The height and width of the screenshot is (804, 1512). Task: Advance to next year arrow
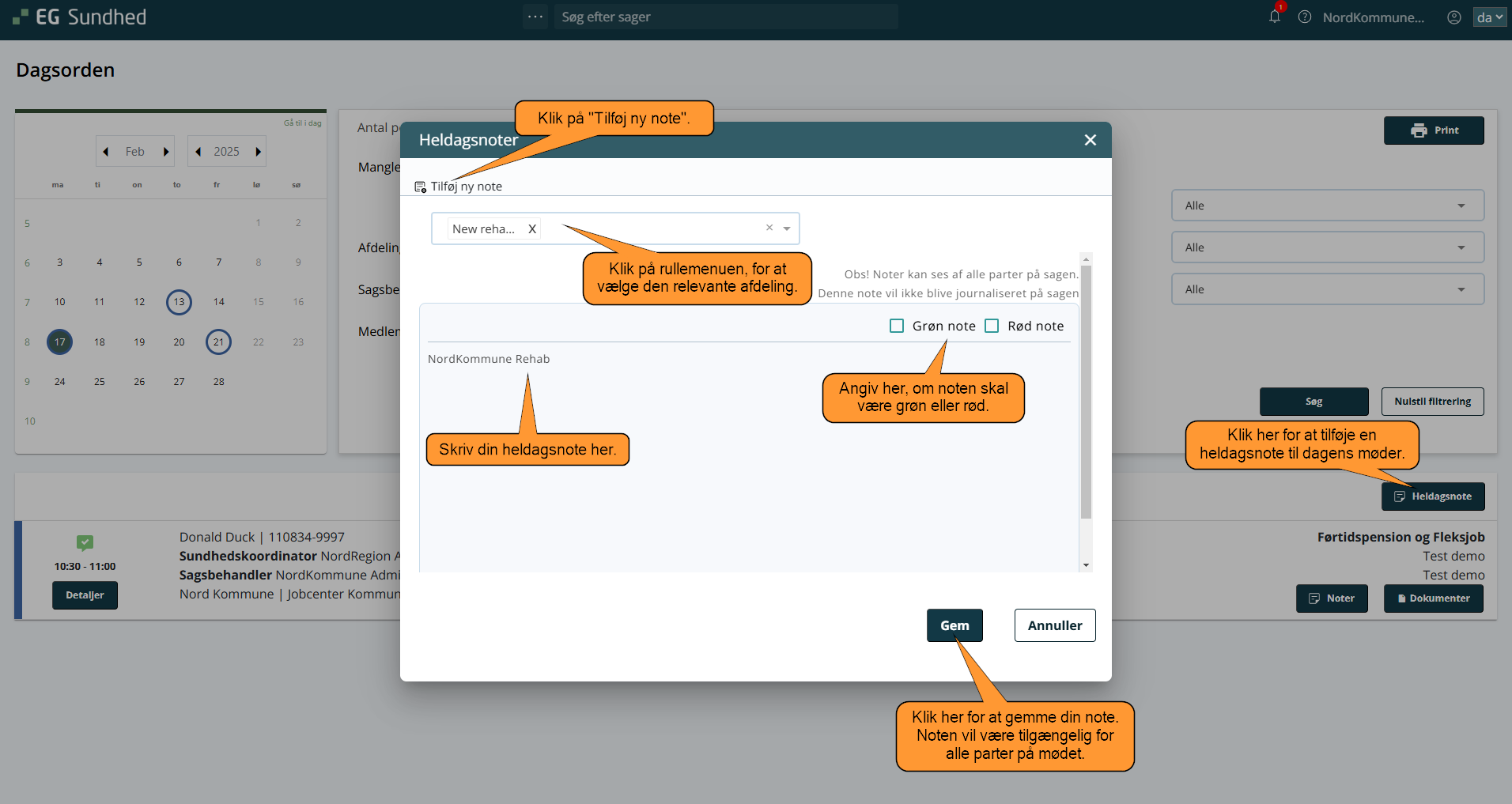(x=258, y=152)
